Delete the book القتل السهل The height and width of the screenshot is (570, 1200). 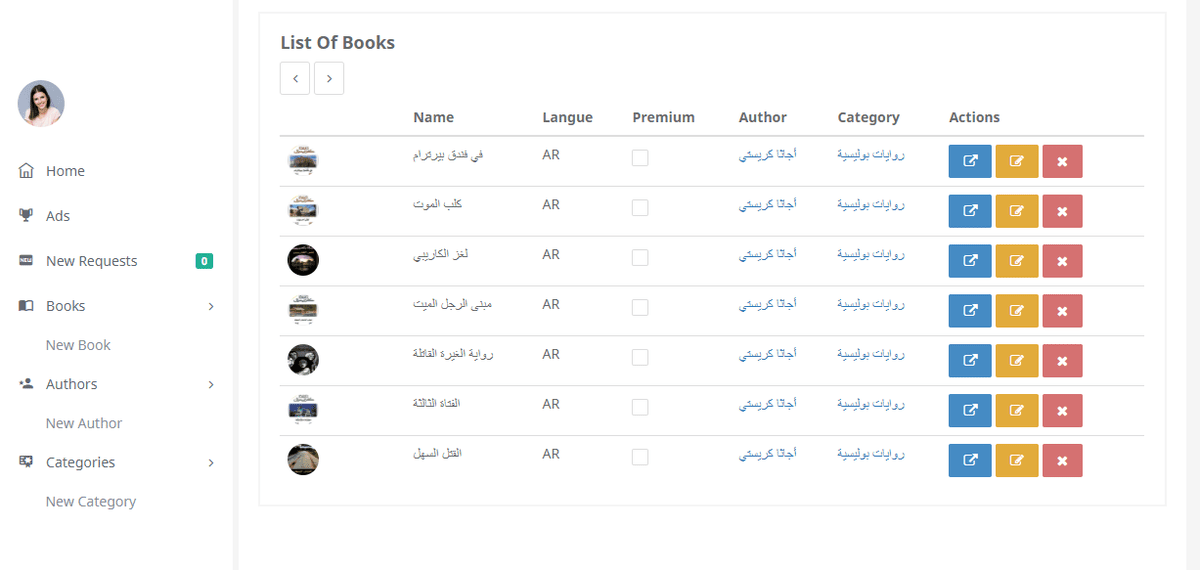click(x=1062, y=461)
